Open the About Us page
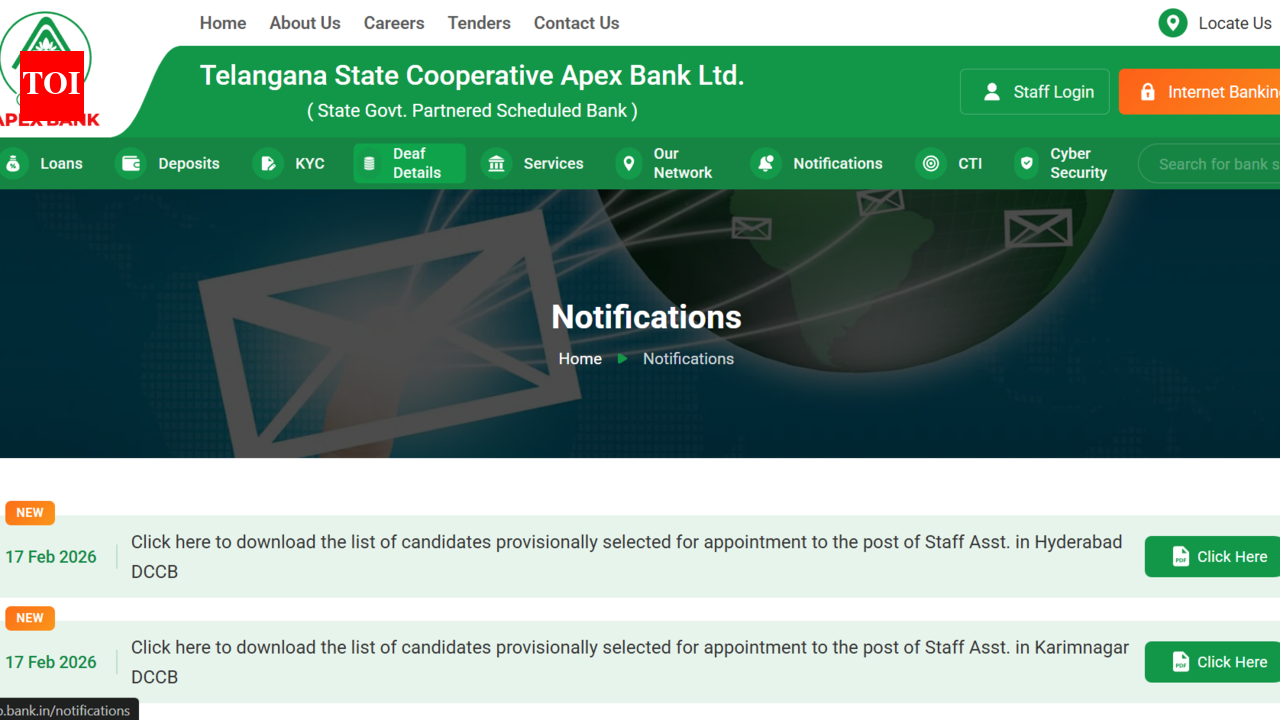1280x720 pixels. pyautogui.click(x=305, y=22)
